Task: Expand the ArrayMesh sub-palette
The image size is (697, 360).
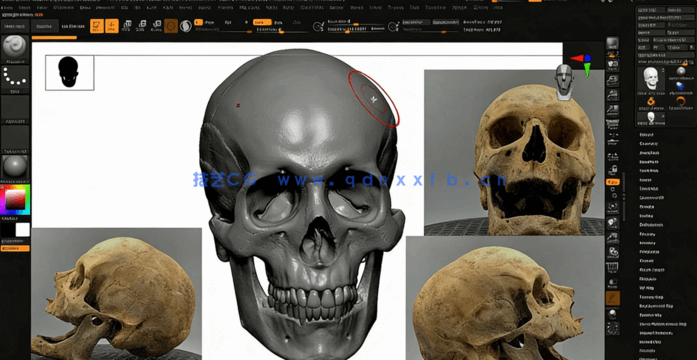Action: click(649, 152)
